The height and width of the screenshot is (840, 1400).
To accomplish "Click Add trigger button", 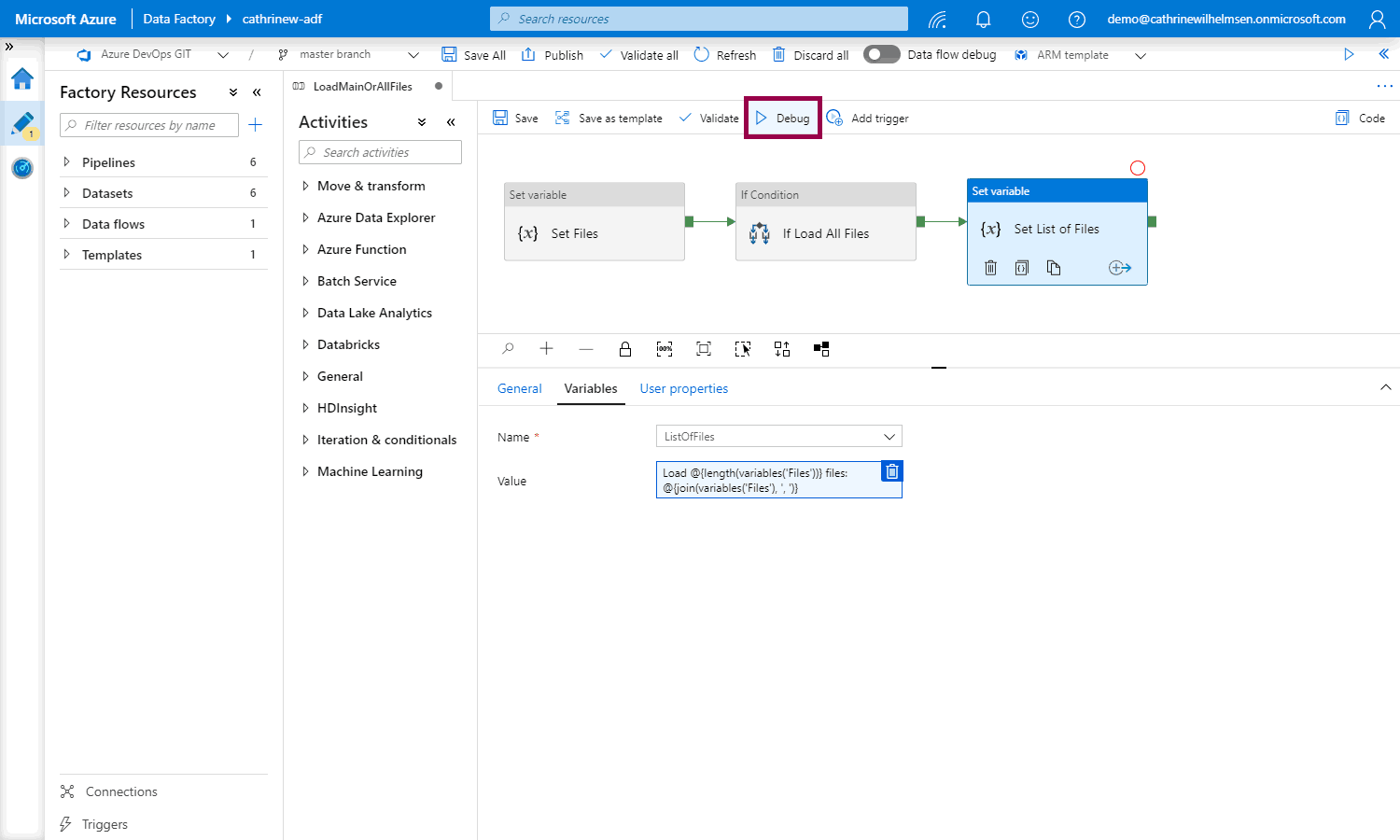I will (x=868, y=119).
